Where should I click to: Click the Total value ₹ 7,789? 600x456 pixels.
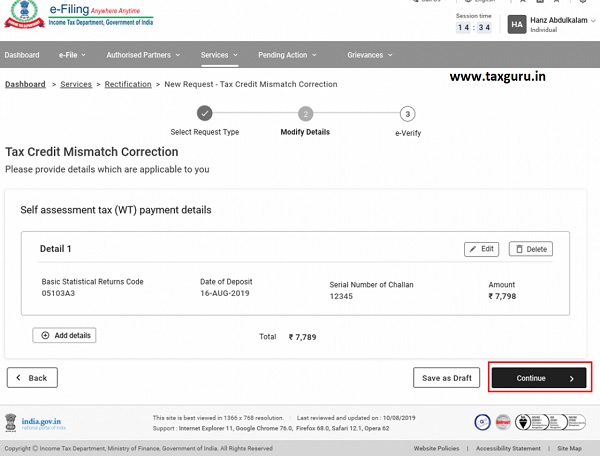click(x=302, y=337)
